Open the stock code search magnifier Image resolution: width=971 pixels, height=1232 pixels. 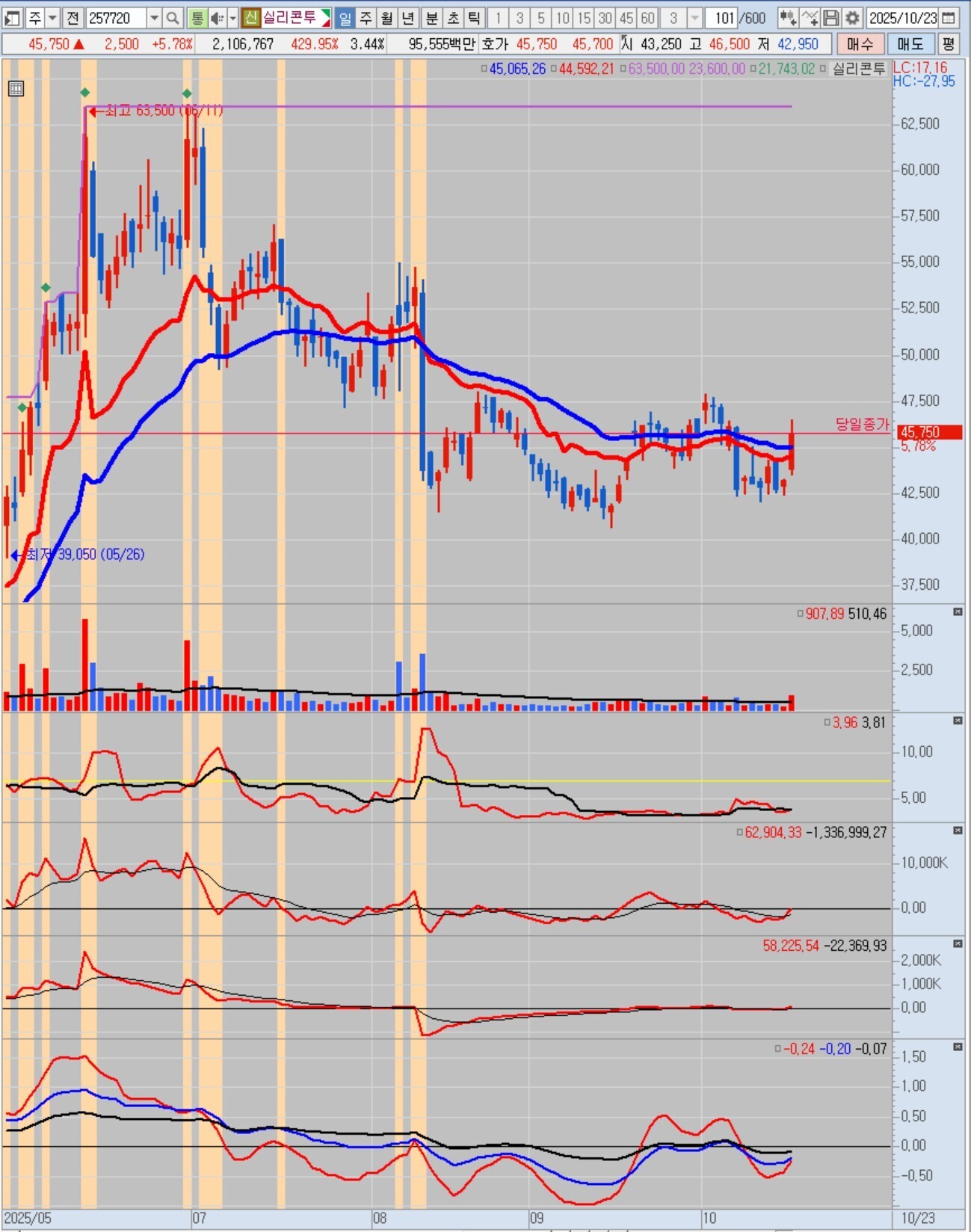[x=173, y=17]
